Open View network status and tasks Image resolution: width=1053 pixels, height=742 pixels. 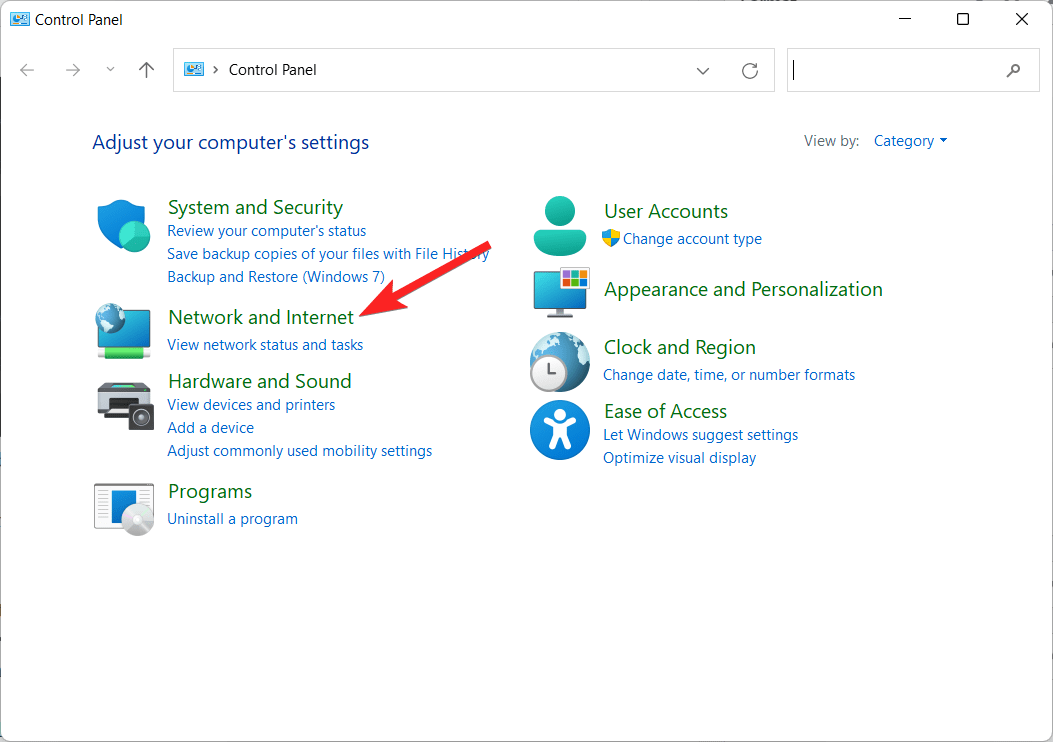pos(264,344)
